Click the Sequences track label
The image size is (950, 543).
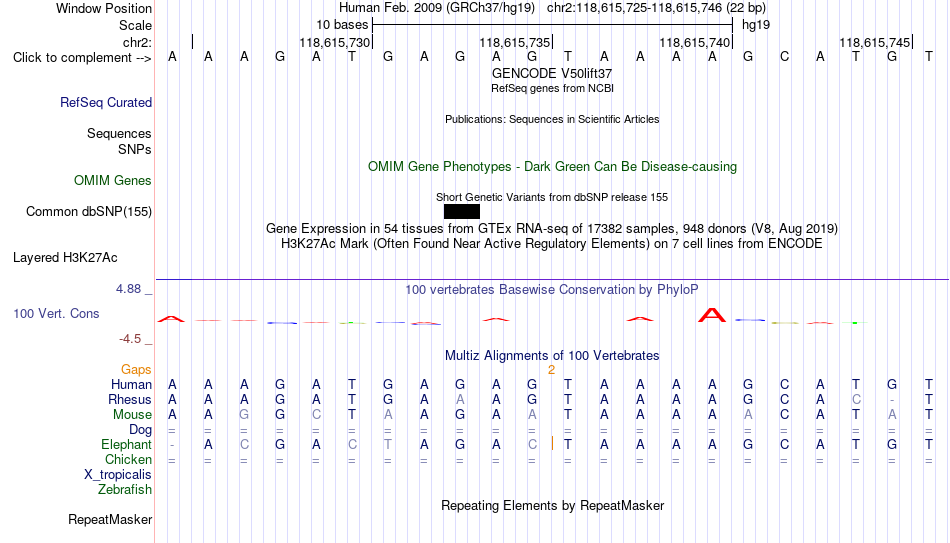119,133
